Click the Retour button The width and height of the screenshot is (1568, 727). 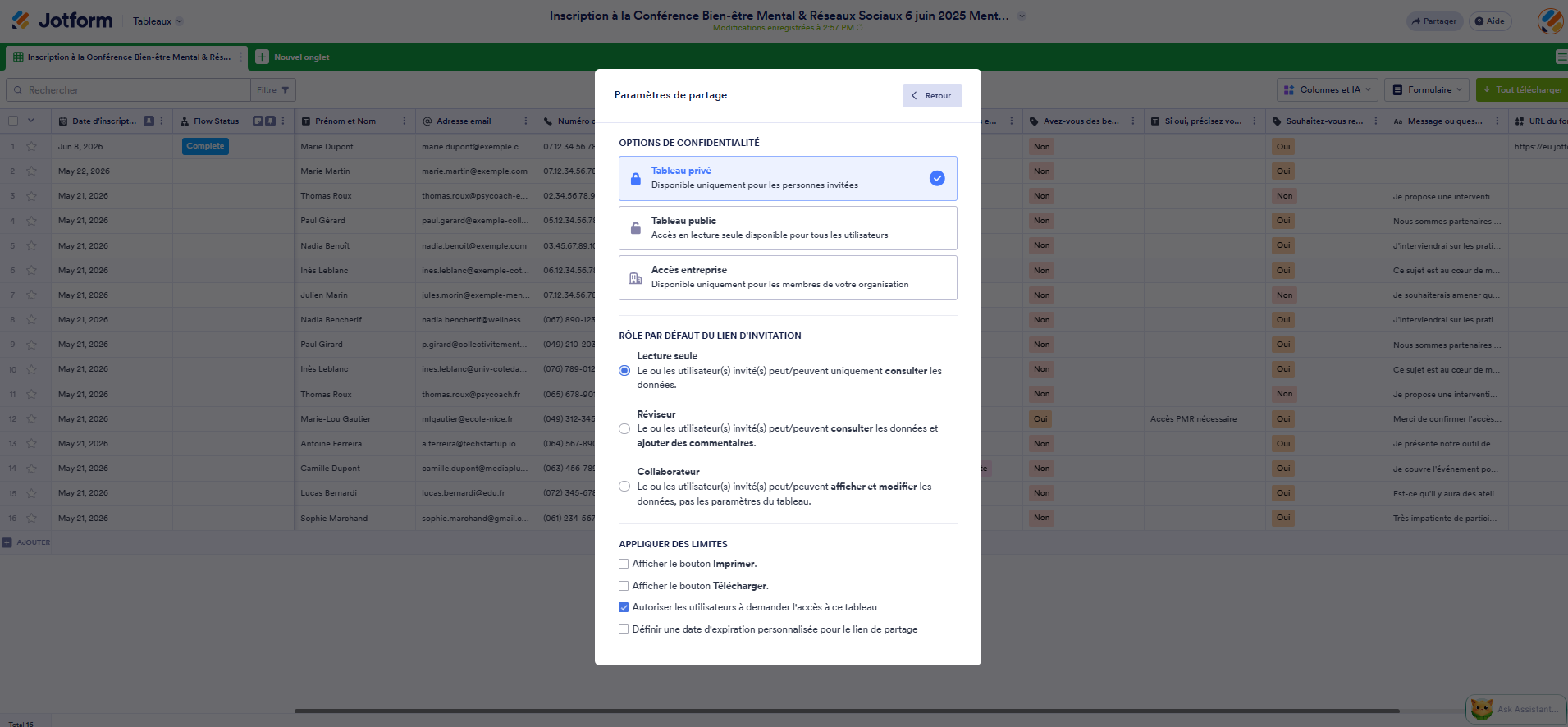[932, 96]
